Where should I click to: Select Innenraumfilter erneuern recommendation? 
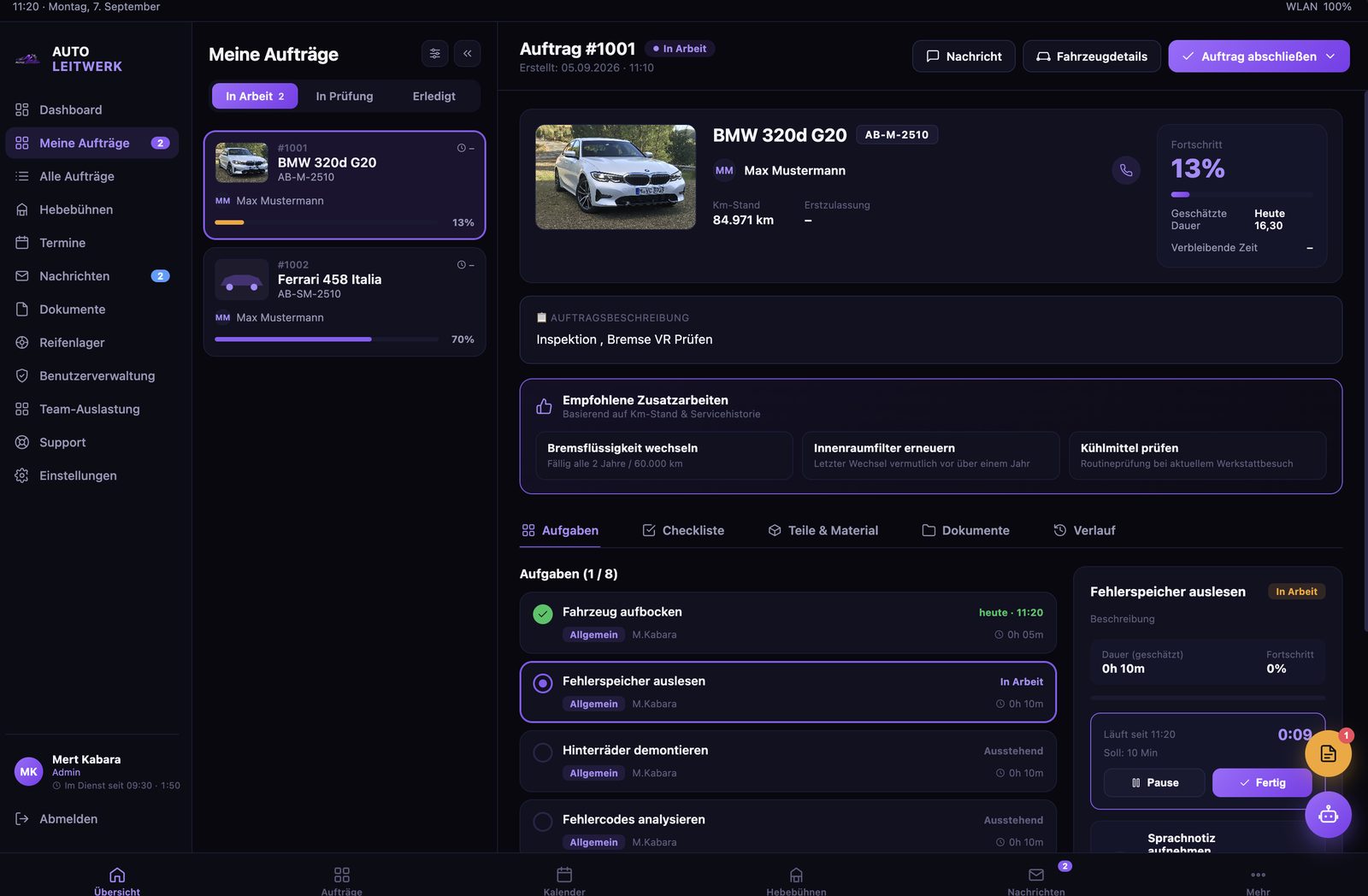point(931,456)
